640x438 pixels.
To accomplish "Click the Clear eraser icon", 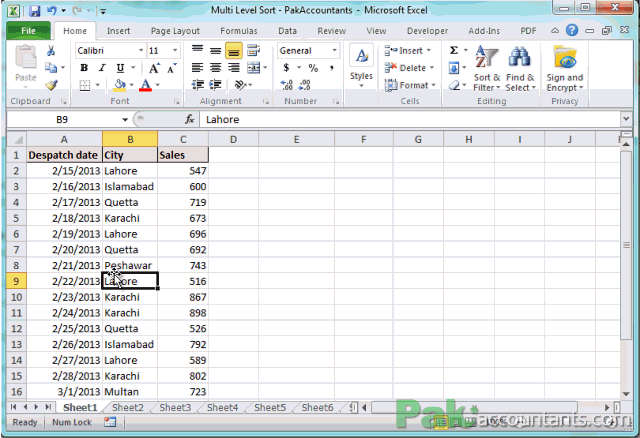I will click(454, 85).
